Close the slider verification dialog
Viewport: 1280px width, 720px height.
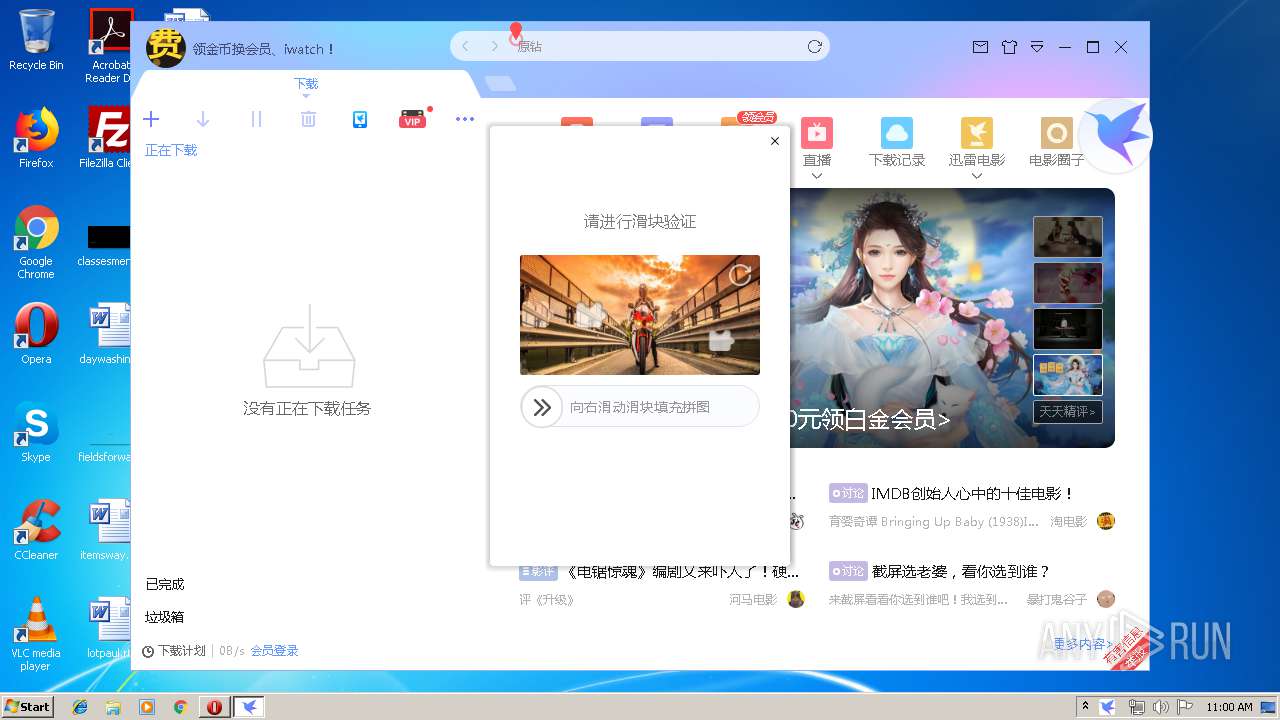[775, 141]
